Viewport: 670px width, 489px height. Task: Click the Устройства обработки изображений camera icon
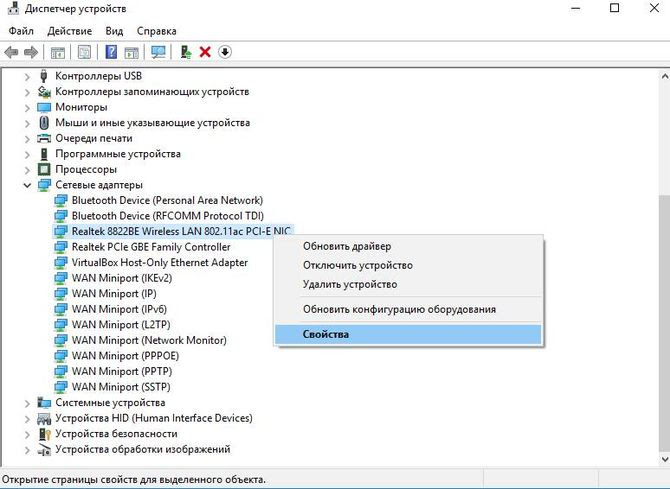pos(44,450)
